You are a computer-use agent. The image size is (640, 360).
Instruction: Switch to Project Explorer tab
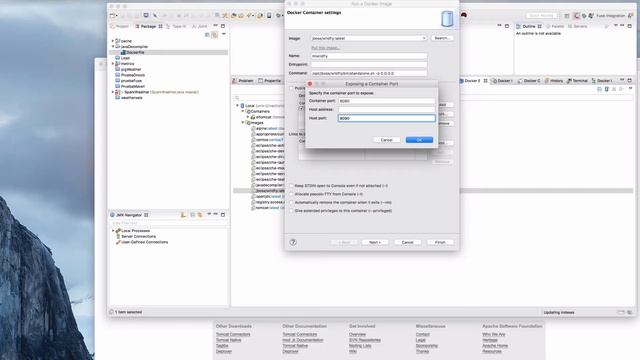click(119, 26)
